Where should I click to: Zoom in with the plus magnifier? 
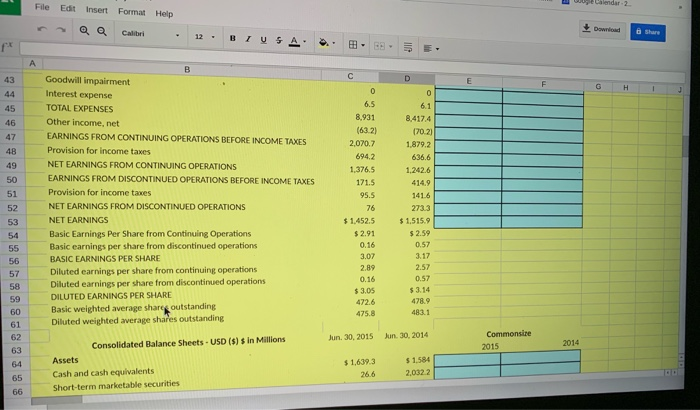84,30
